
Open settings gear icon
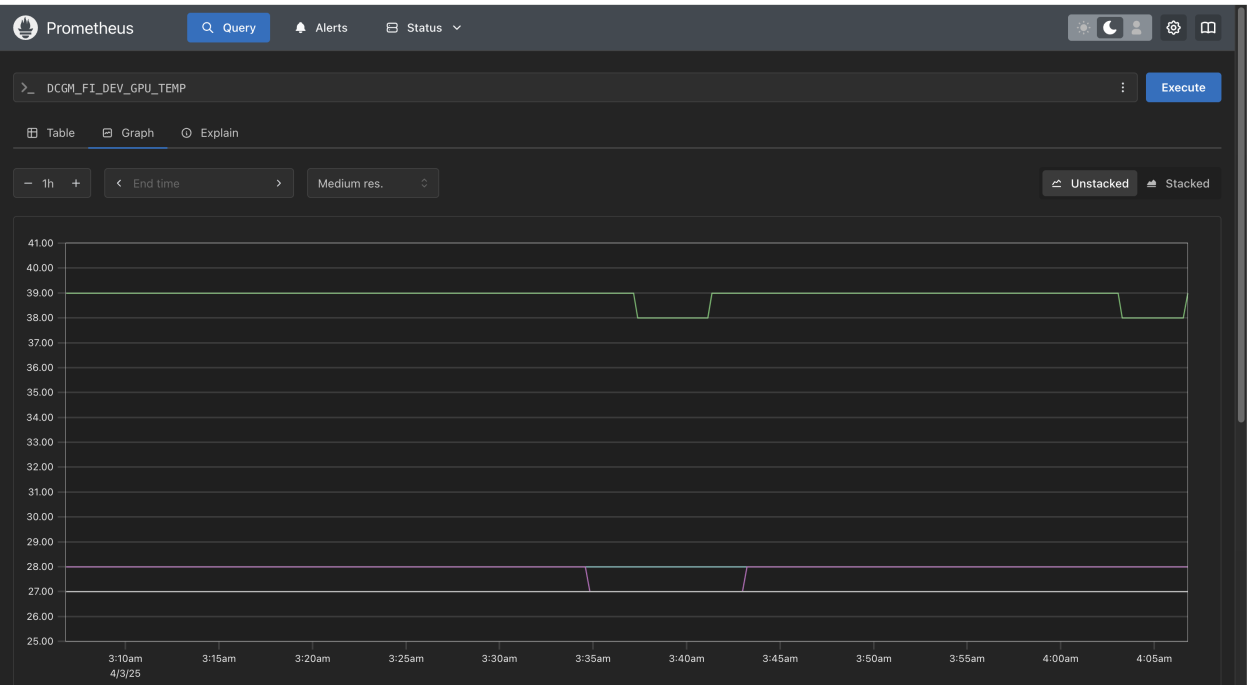coord(1175,28)
